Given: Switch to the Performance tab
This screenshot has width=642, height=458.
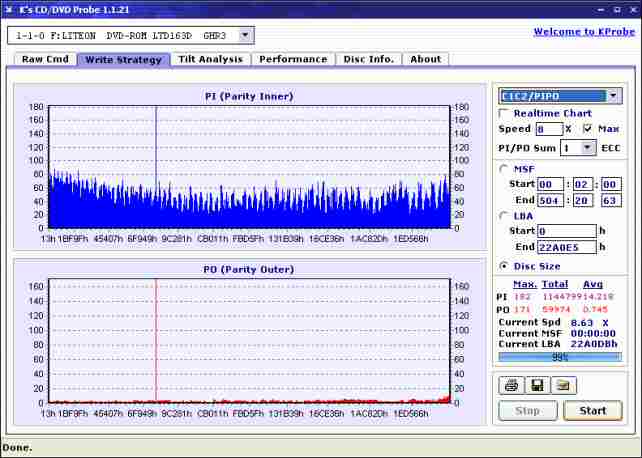Looking at the screenshot, I should tap(293, 59).
